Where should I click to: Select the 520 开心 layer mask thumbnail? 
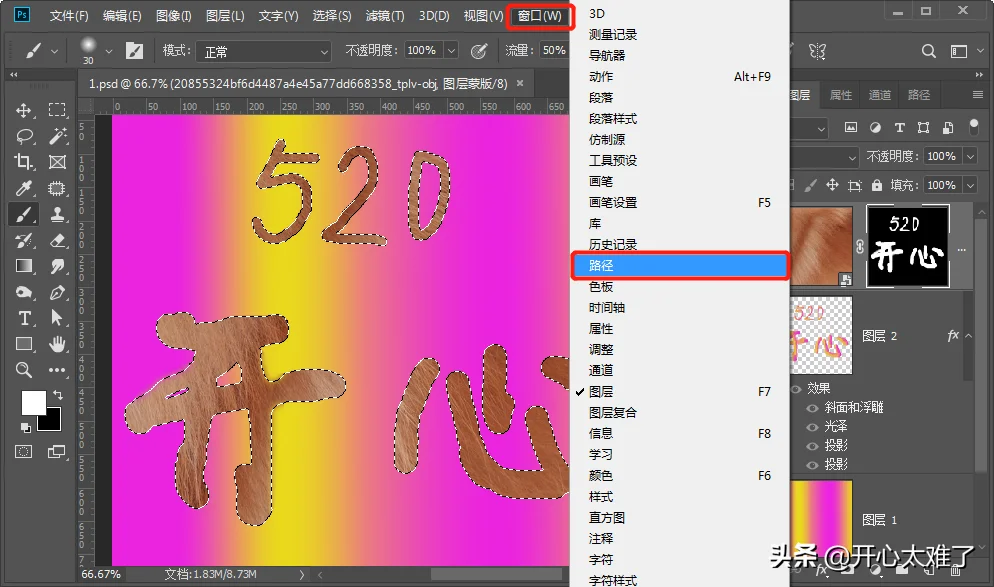907,247
